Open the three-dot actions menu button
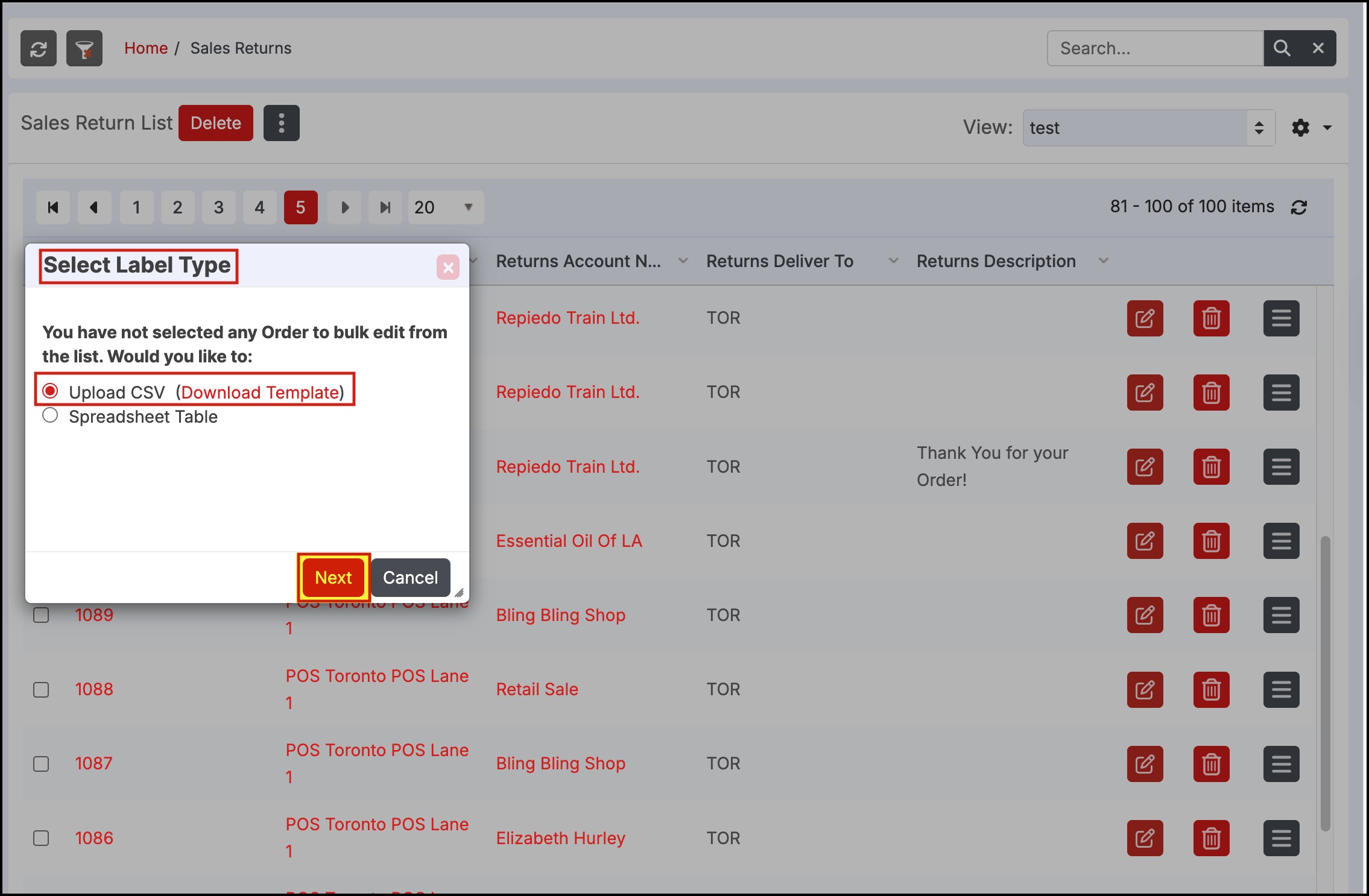The width and height of the screenshot is (1369, 896). pyautogui.click(x=281, y=123)
